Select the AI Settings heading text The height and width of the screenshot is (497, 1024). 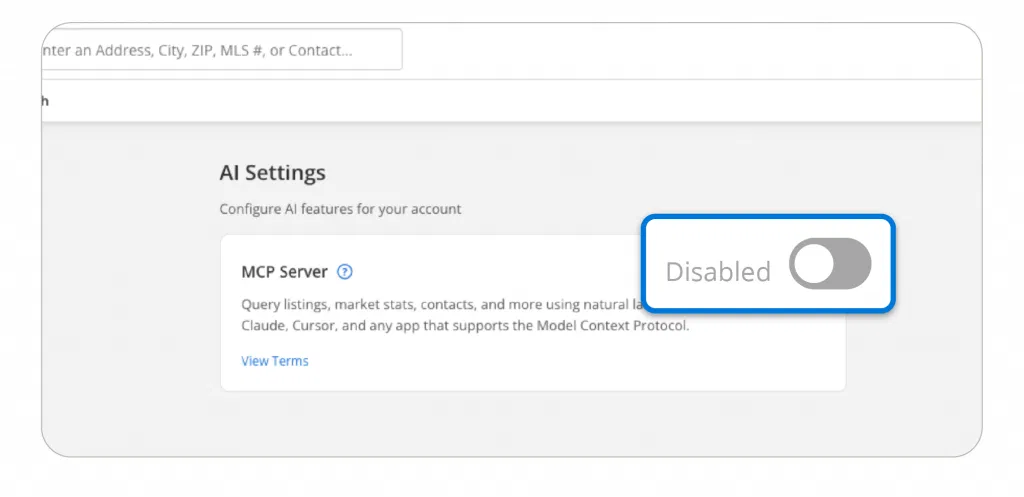(x=272, y=173)
